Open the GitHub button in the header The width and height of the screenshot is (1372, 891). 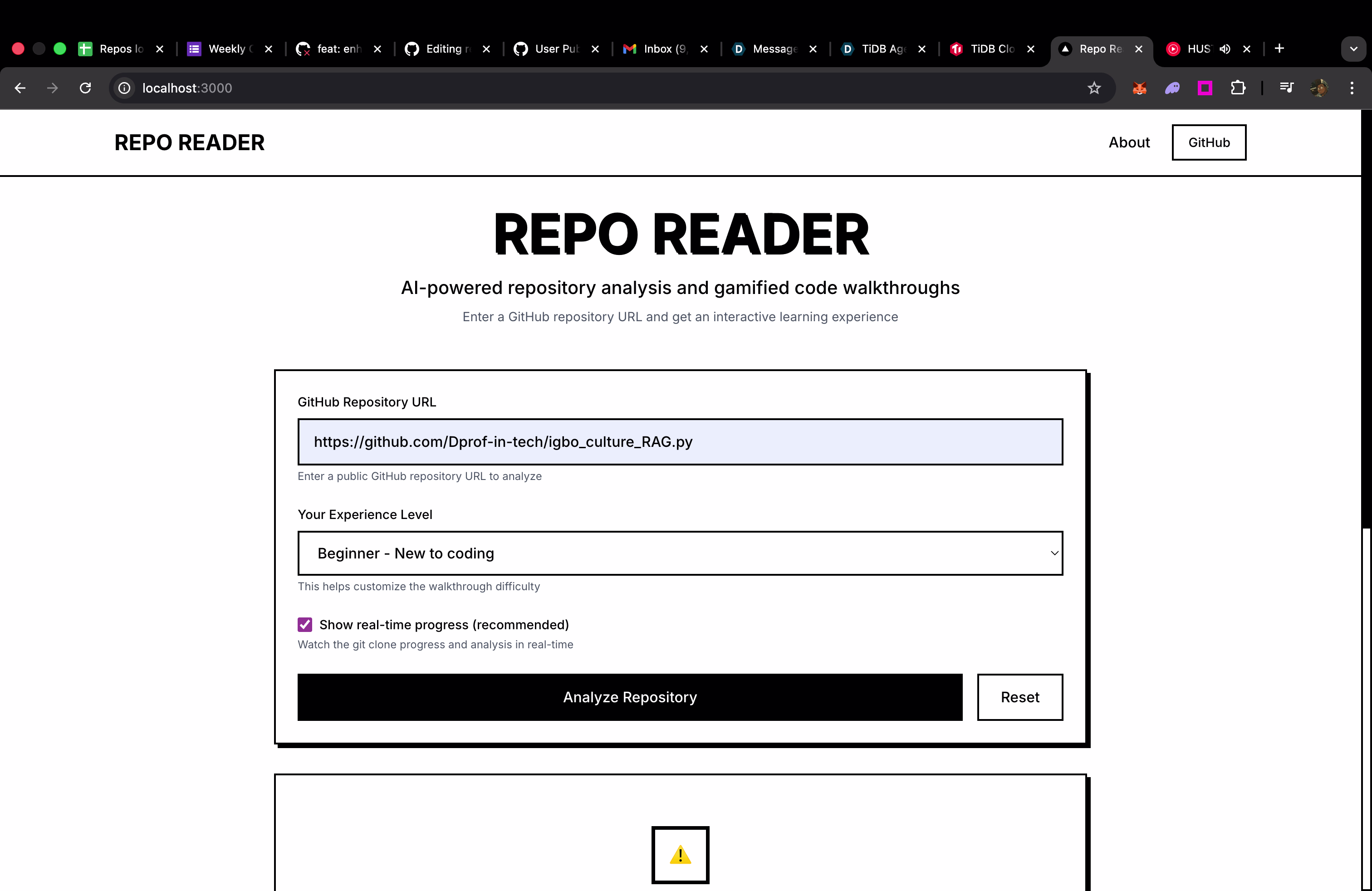click(x=1209, y=142)
